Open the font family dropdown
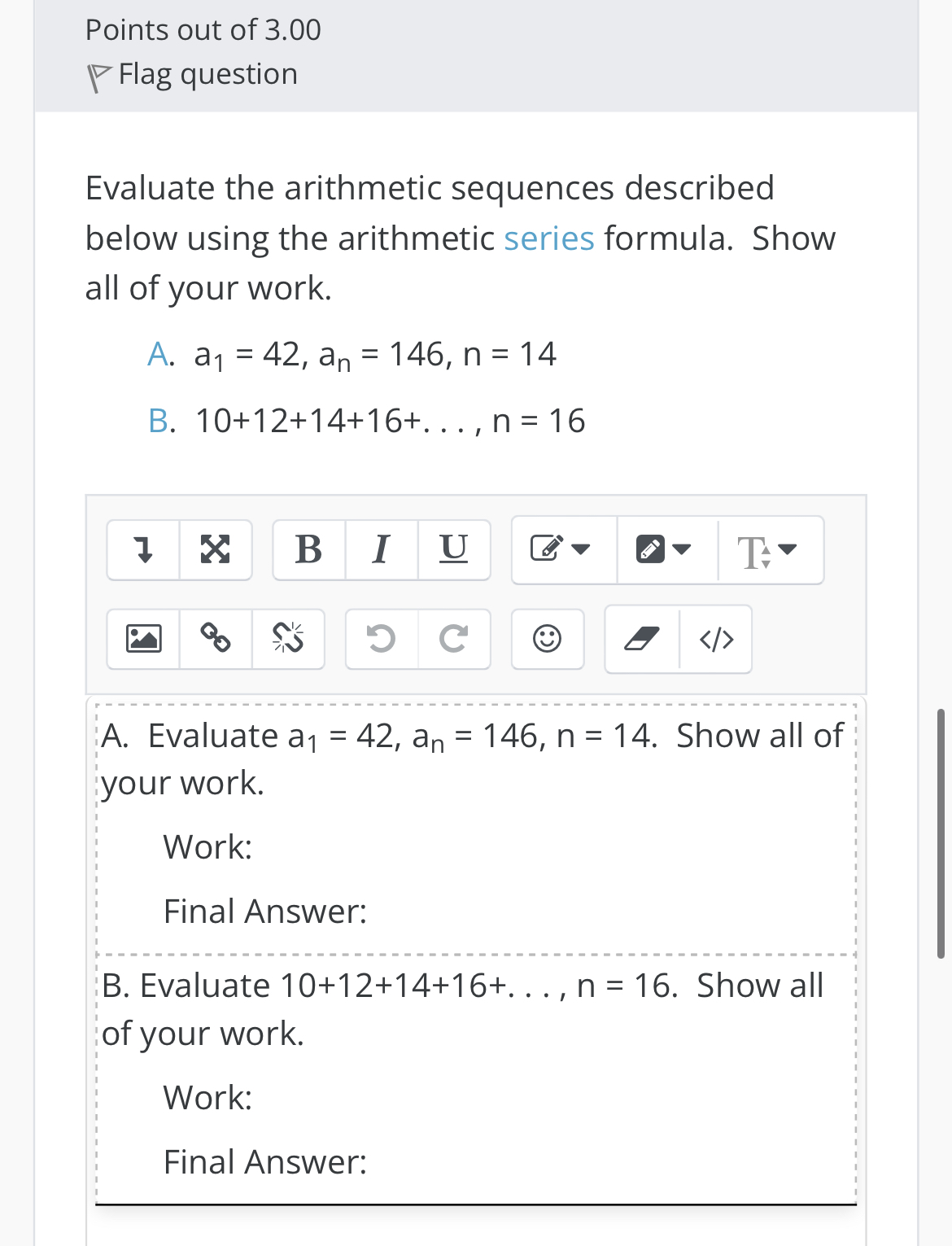952x1246 pixels. click(765, 549)
